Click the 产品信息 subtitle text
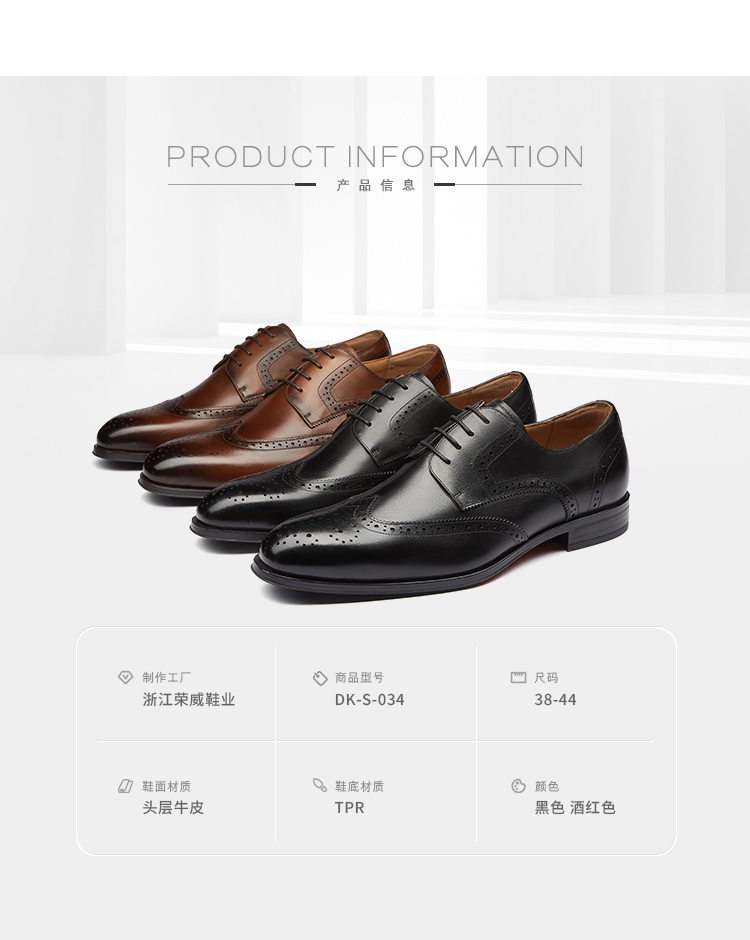This screenshot has width=750, height=940. pyautogui.click(x=375, y=185)
